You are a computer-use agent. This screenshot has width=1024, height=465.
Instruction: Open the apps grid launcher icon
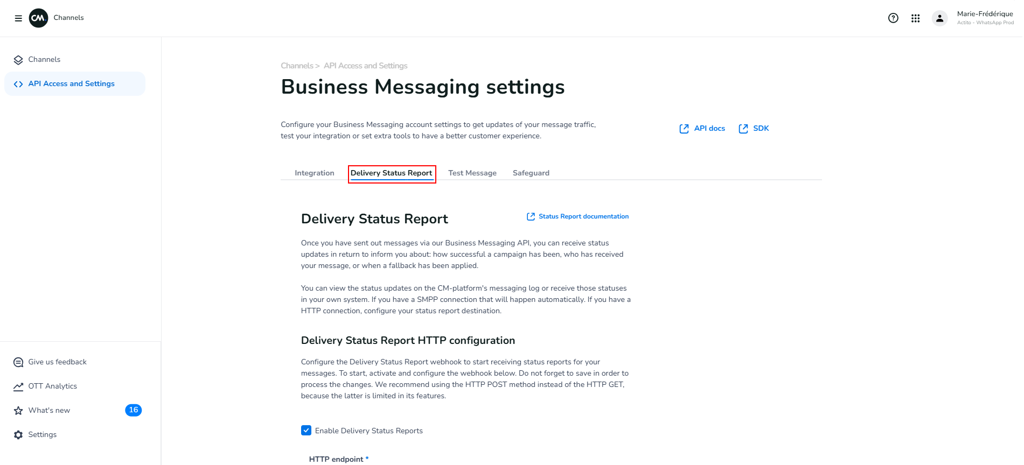(x=916, y=18)
